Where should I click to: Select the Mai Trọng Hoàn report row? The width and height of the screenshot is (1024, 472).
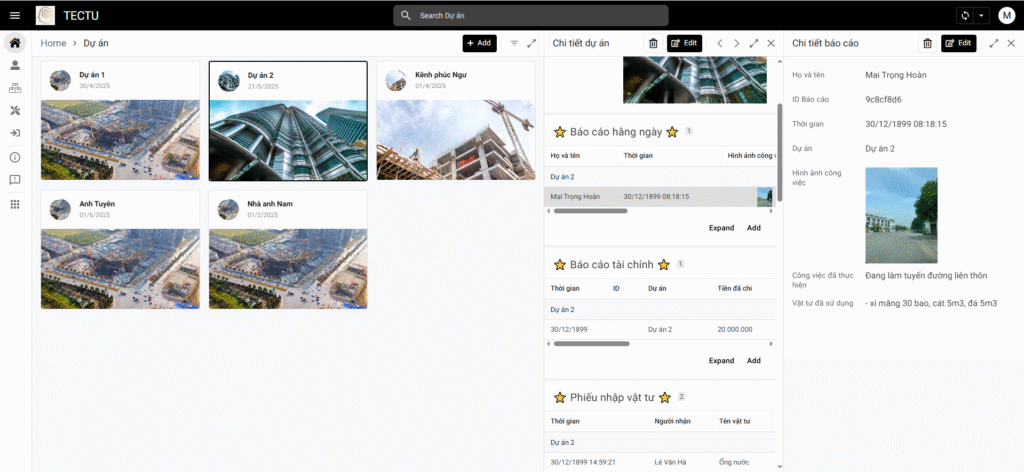(660, 197)
